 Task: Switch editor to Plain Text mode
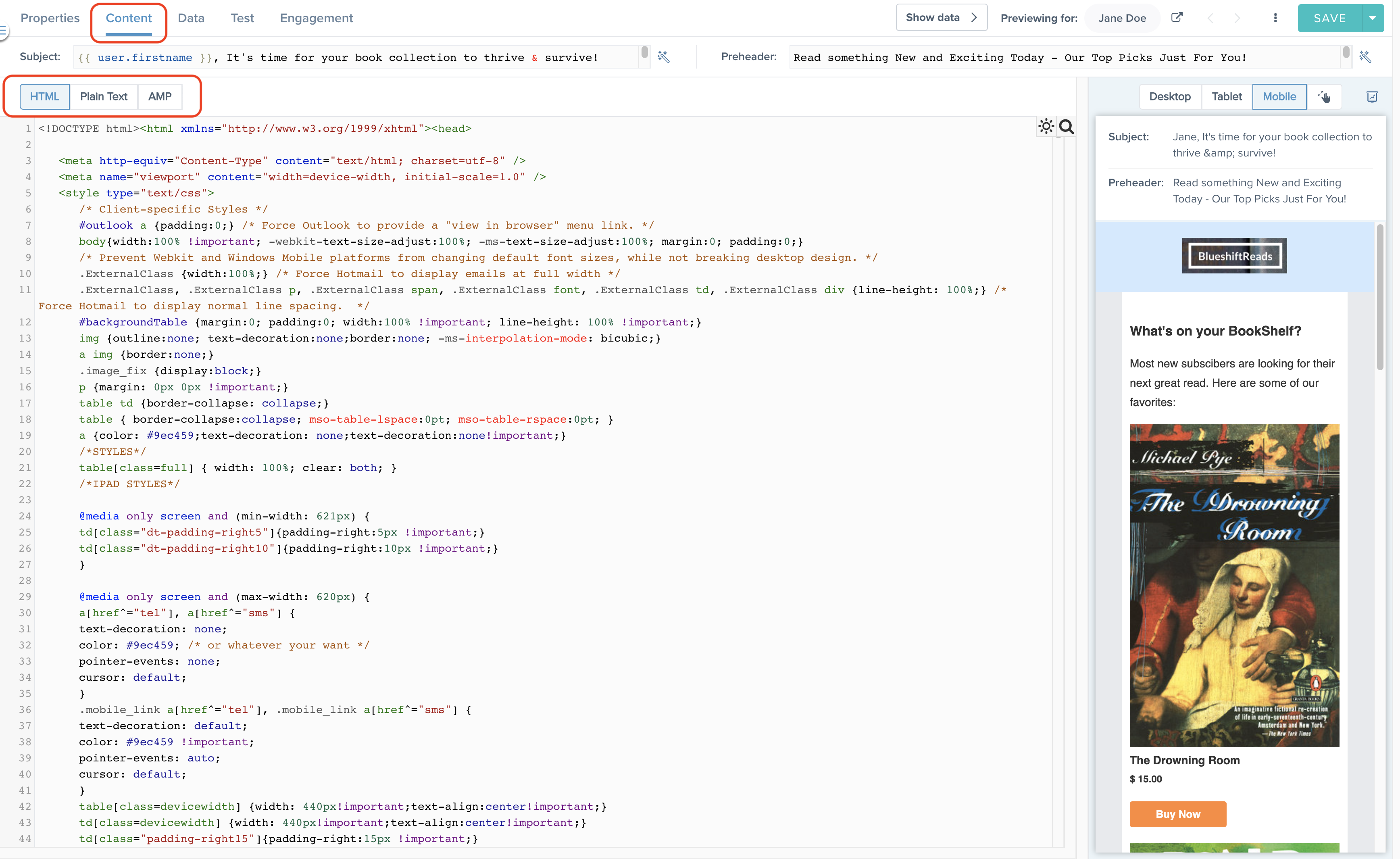coord(104,96)
